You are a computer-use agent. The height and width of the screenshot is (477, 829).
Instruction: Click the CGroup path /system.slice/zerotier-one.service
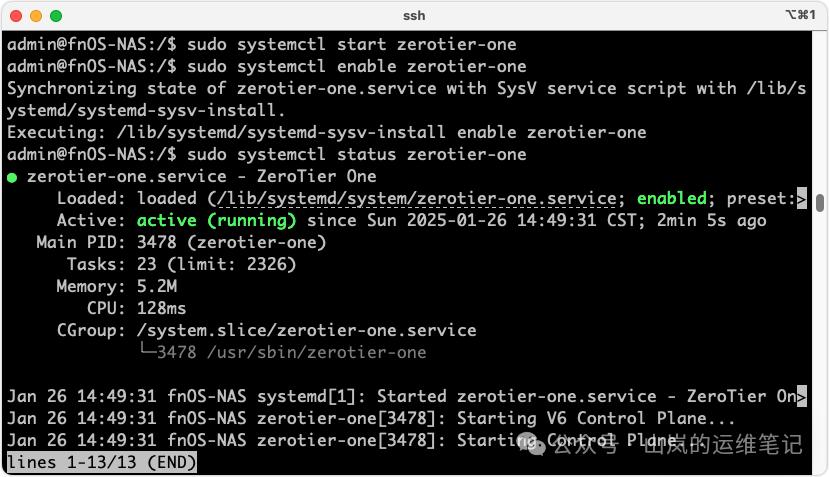click(x=306, y=330)
